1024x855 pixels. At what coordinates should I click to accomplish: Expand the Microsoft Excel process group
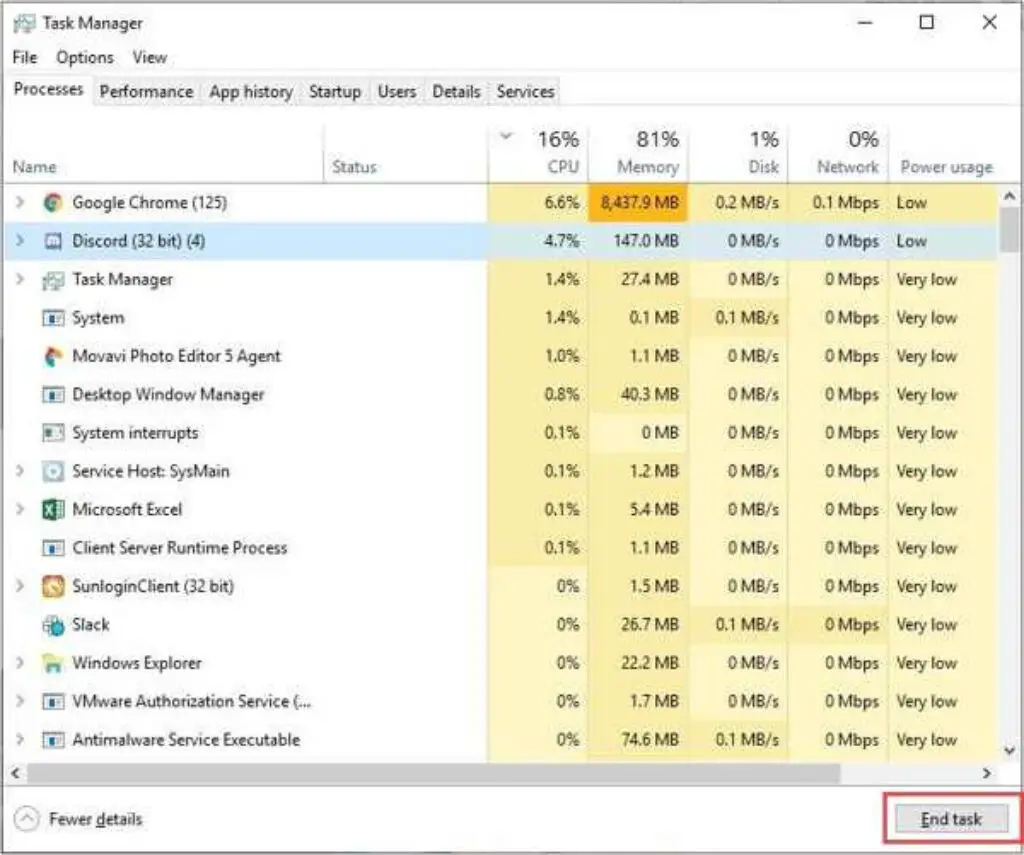[20, 509]
